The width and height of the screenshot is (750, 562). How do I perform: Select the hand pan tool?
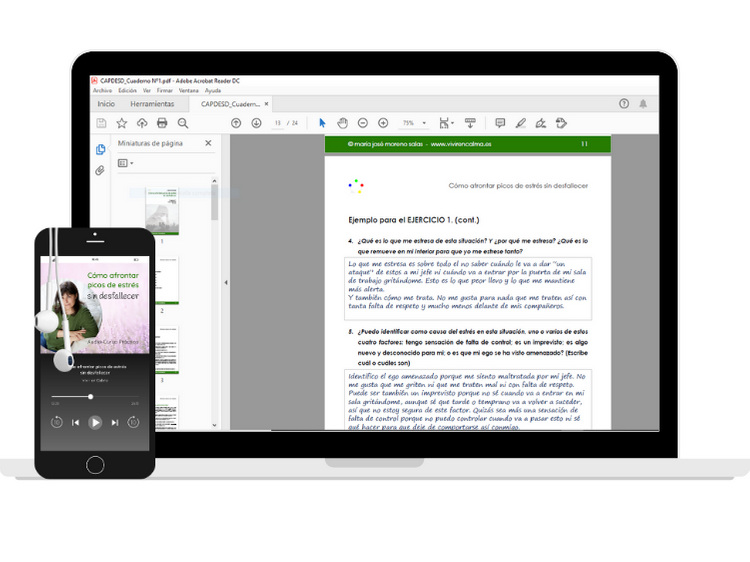click(x=342, y=123)
